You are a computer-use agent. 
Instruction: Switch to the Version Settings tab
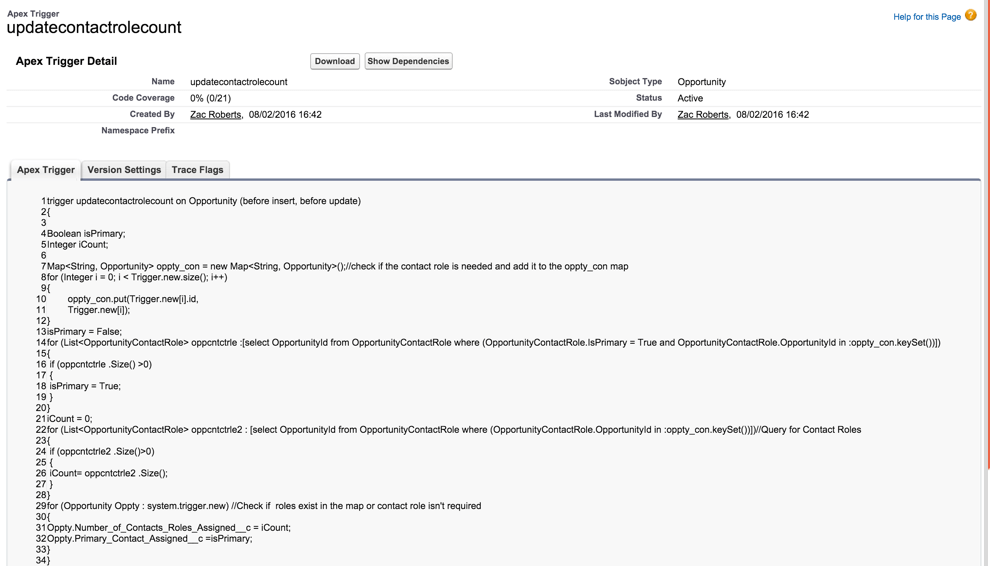pyautogui.click(x=124, y=170)
